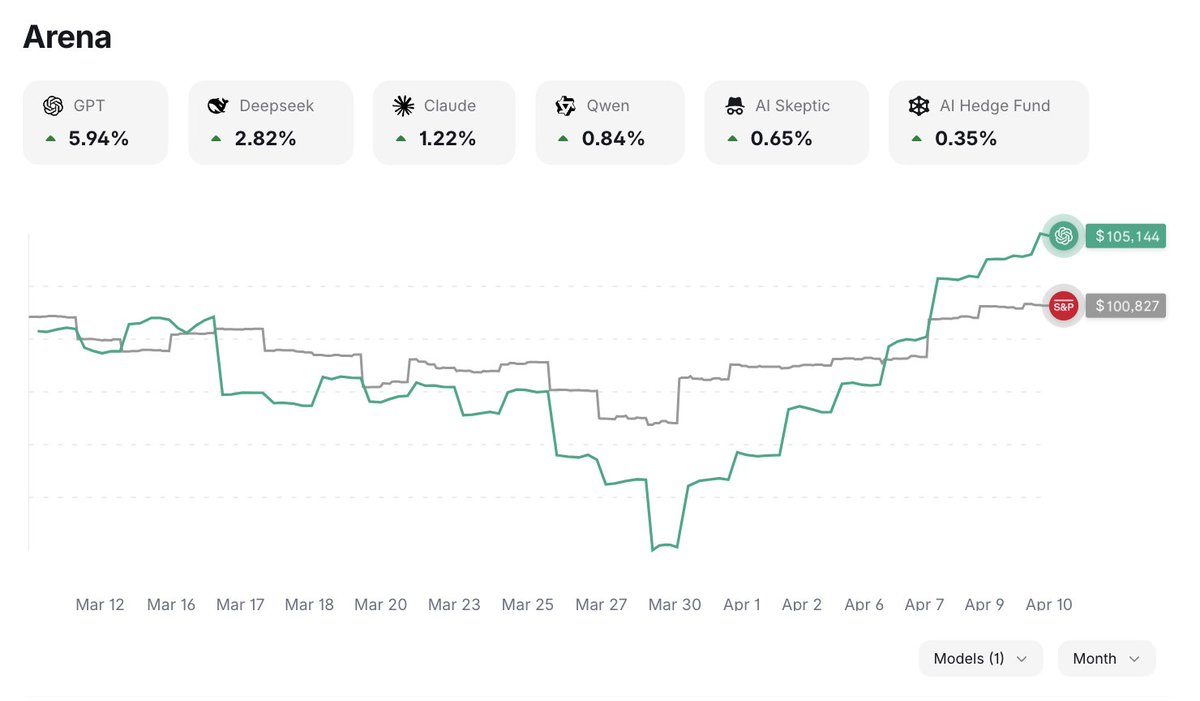Screen dimensions: 1200x701
Task: Click the red S&P benchmark marker
Action: 1063,306
